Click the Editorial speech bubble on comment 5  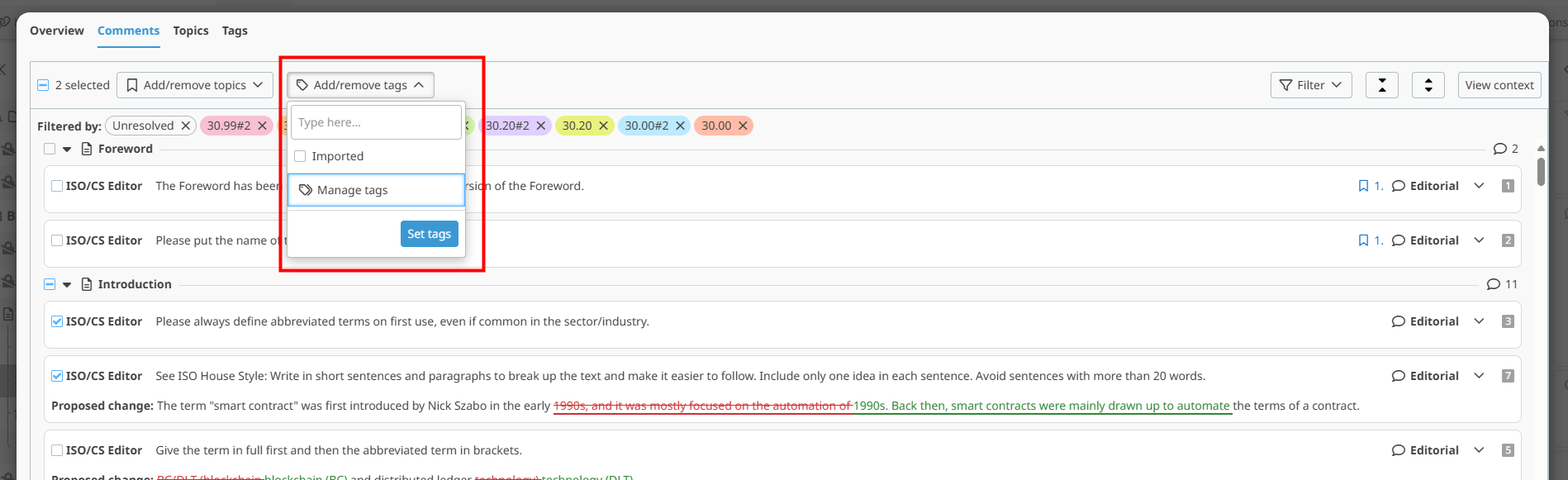pyautogui.click(x=1399, y=450)
